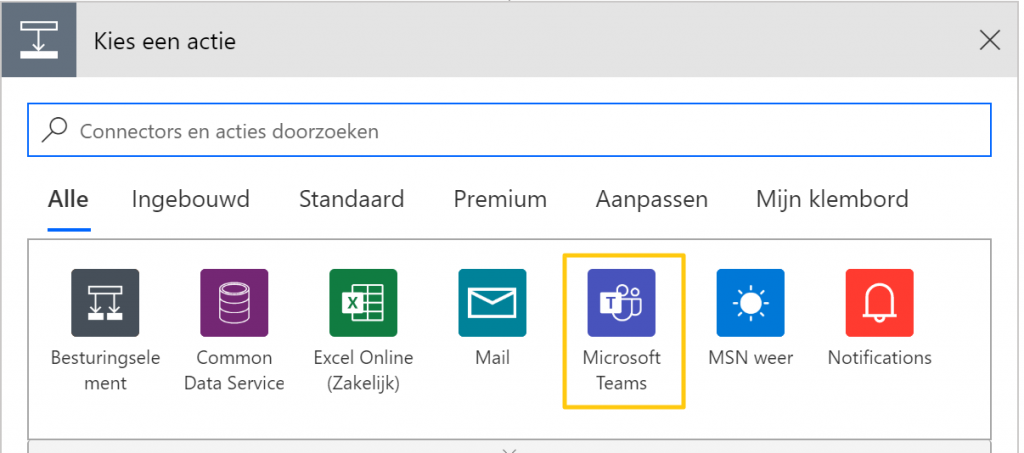Open the Common Data Service connector icon
This screenshot has height=453, width=1024.
(234, 303)
